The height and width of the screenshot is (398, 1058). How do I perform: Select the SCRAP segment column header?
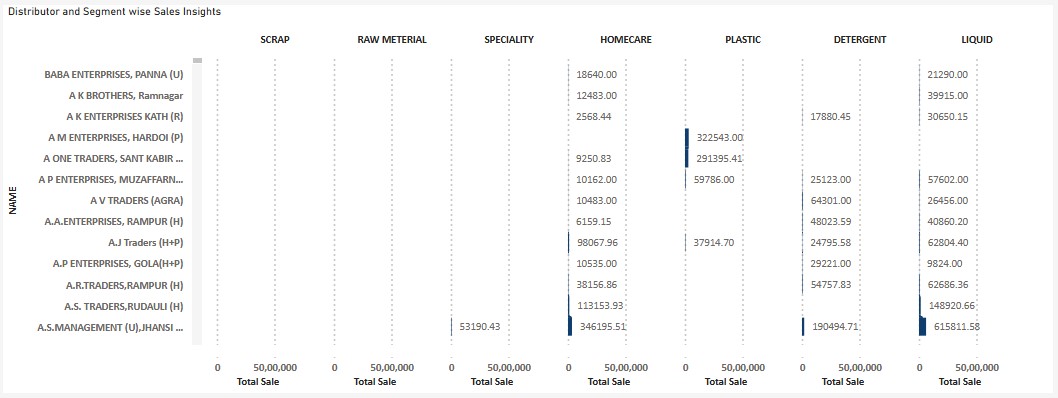pyautogui.click(x=275, y=40)
